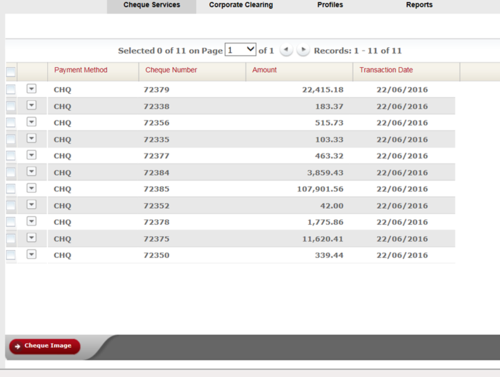Click cheque number 72379
The height and width of the screenshot is (377, 500).
(x=156, y=90)
